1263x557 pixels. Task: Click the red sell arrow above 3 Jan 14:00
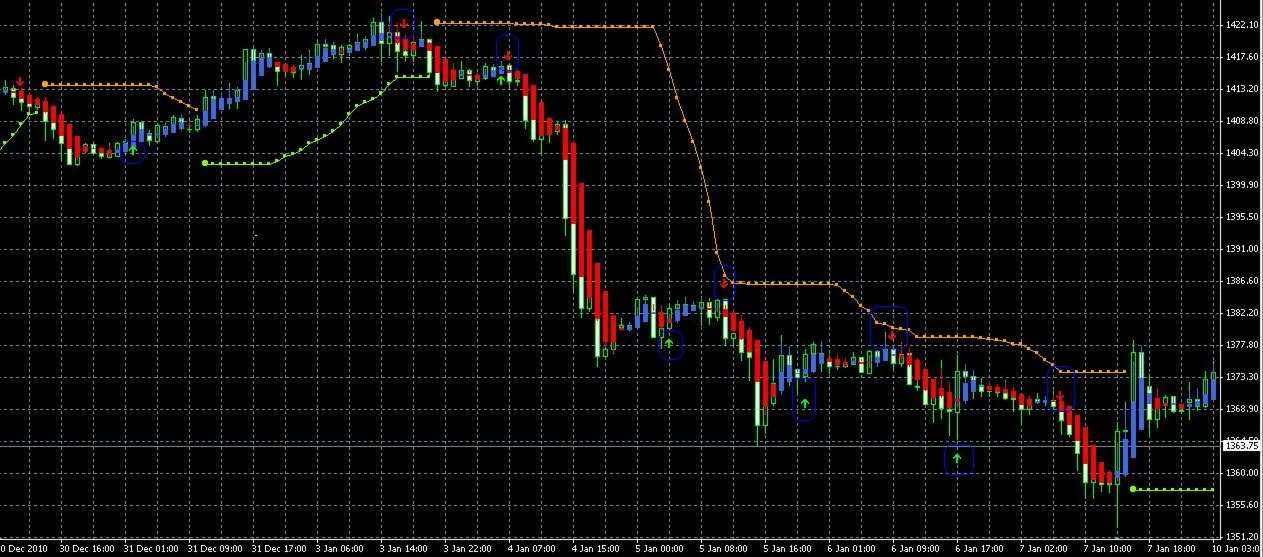point(403,24)
